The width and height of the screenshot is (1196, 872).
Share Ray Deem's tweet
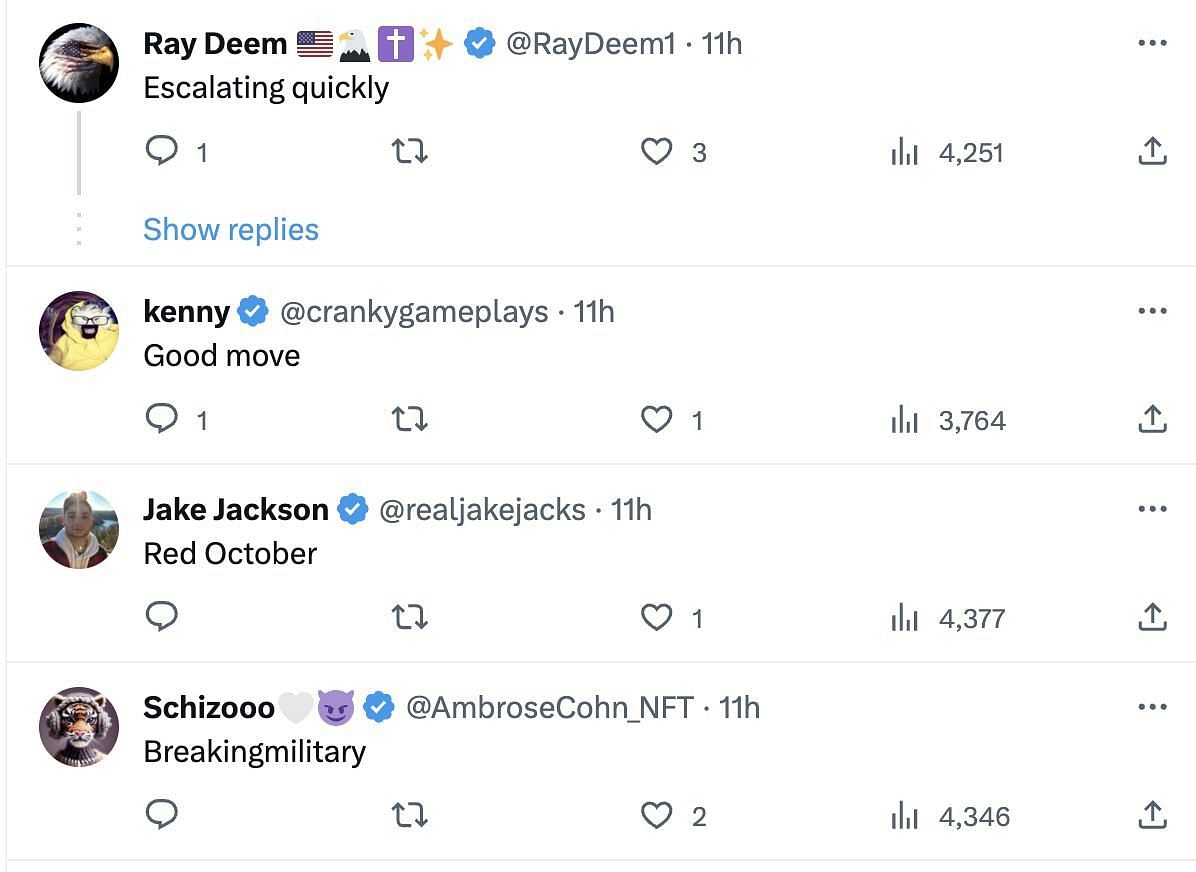1152,152
